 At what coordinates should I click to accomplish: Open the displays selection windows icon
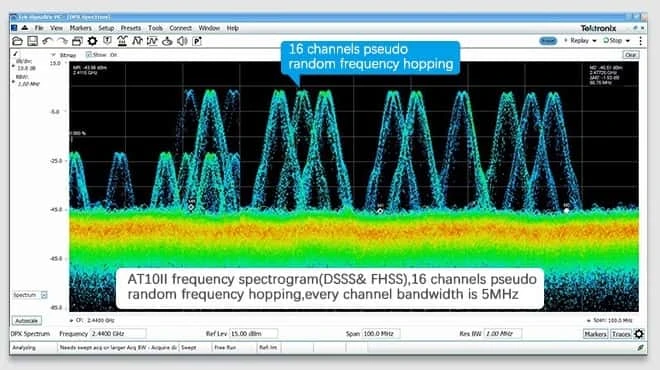point(77,41)
